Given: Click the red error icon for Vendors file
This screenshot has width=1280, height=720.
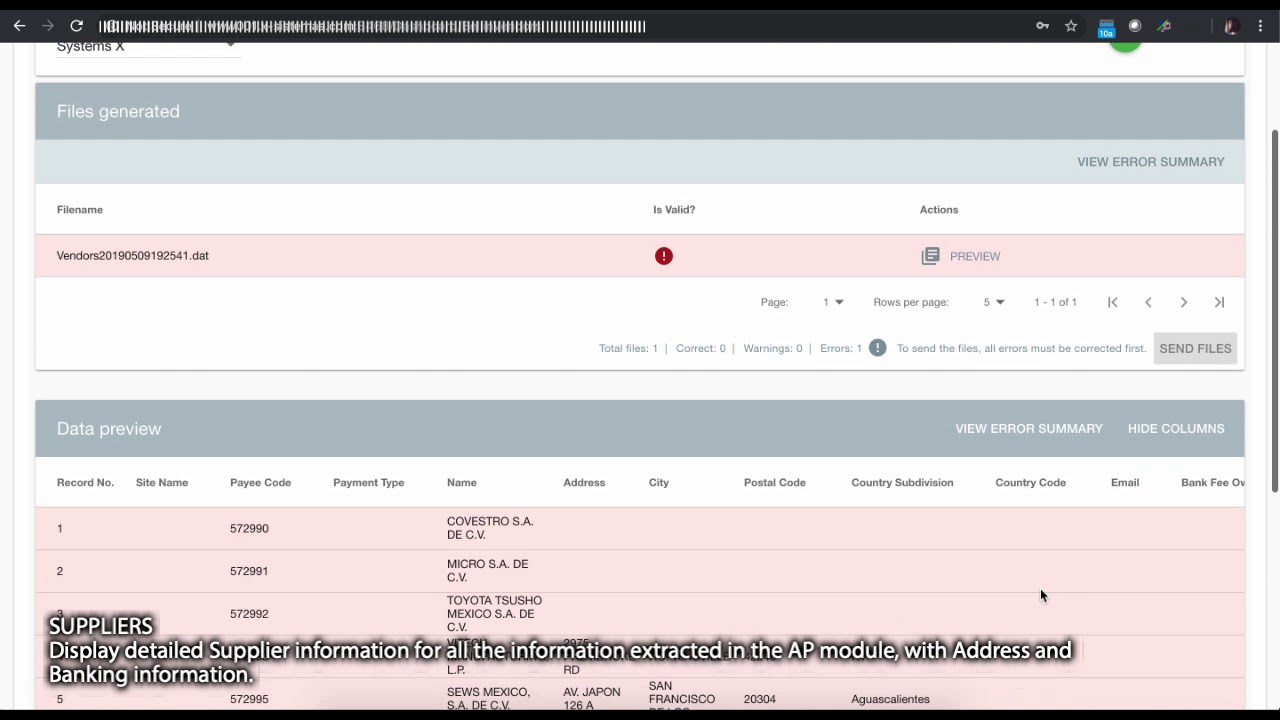Looking at the screenshot, I should tap(664, 256).
